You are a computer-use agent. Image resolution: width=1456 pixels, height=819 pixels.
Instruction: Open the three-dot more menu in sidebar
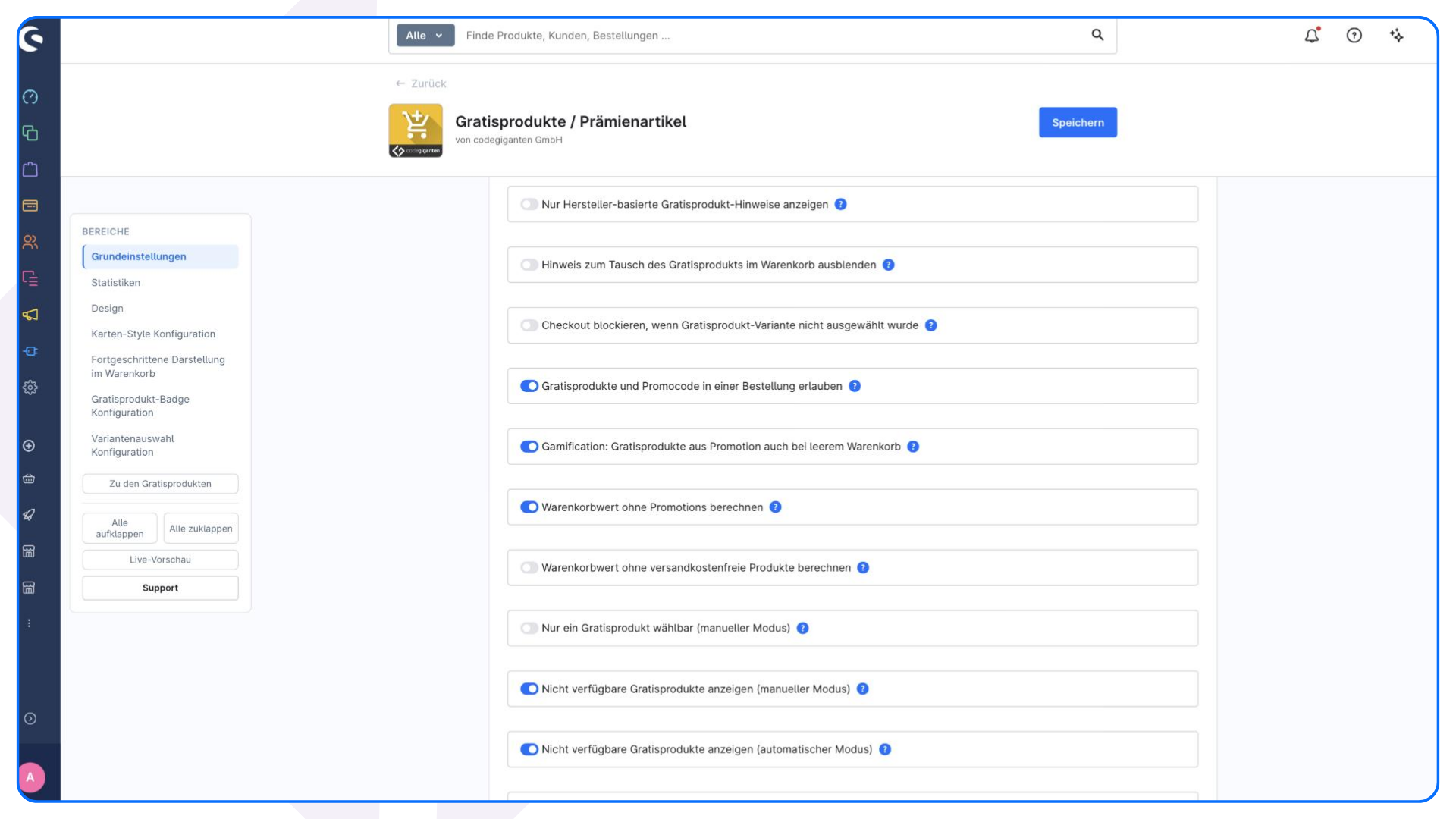tap(29, 623)
